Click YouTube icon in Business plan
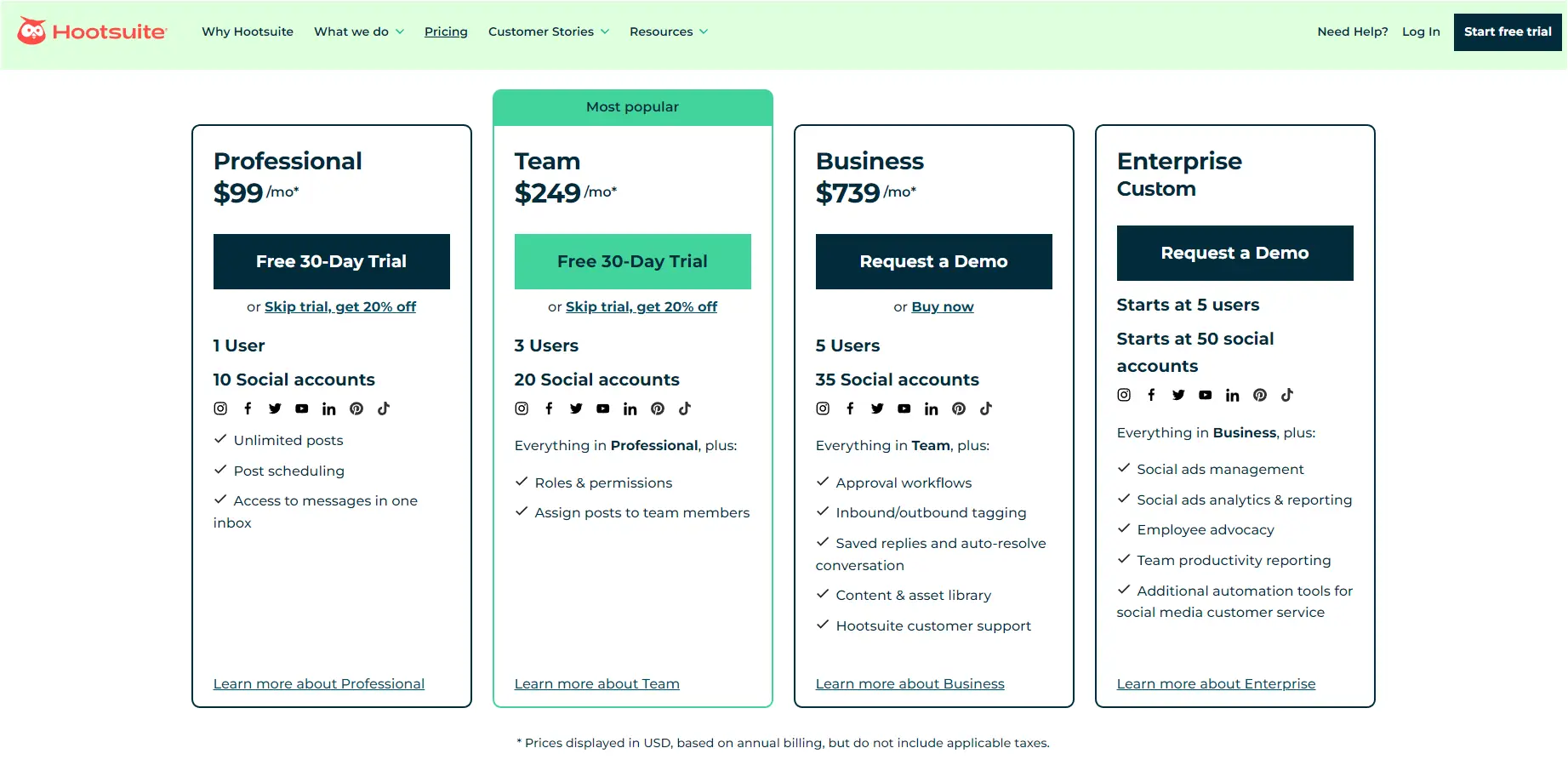The width and height of the screenshot is (1568, 771). (x=904, y=408)
